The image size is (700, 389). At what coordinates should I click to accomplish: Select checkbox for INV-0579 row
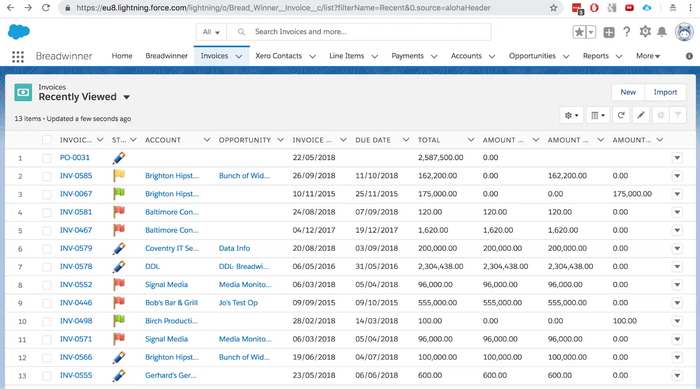pyautogui.click(x=46, y=249)
